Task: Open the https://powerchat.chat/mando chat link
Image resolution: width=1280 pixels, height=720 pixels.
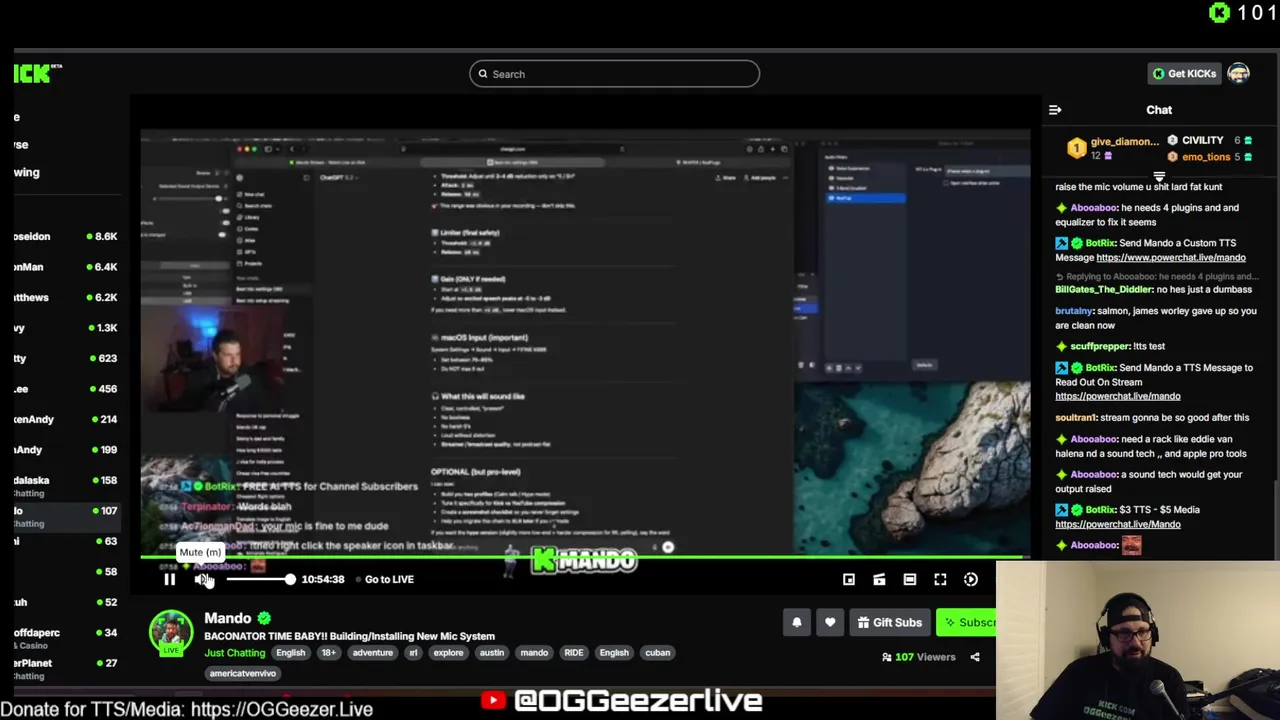Action: pyautogui.click(x=1117, y=396)
